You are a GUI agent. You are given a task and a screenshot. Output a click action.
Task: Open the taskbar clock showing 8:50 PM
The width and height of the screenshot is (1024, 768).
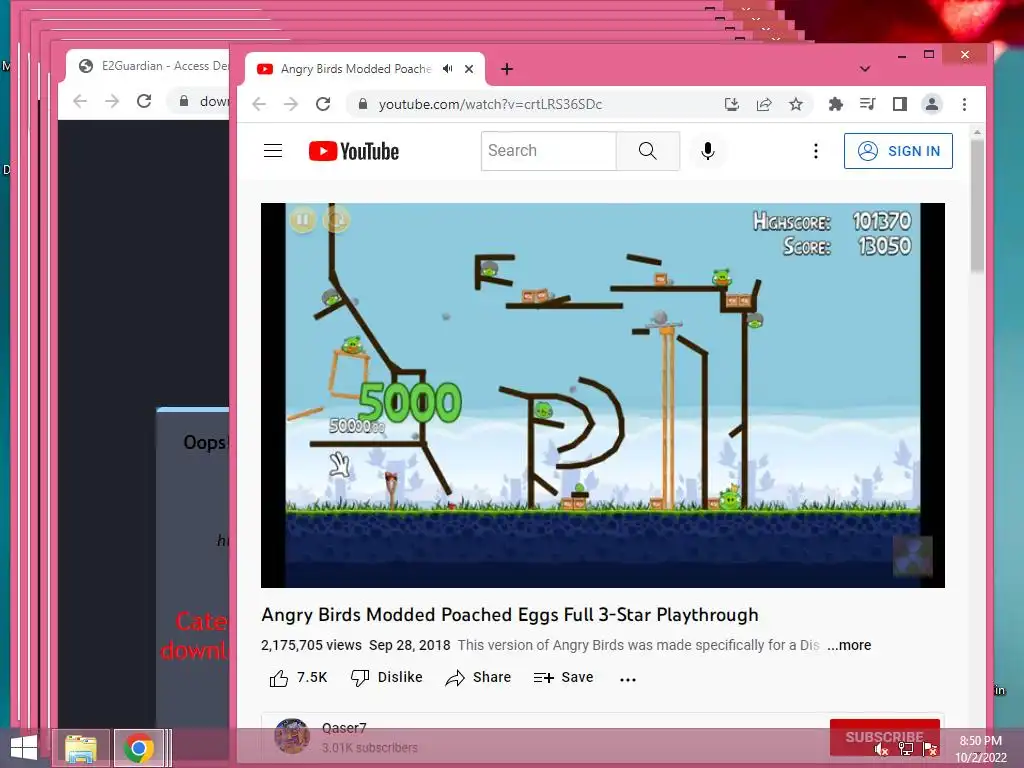tap(981, 749)
